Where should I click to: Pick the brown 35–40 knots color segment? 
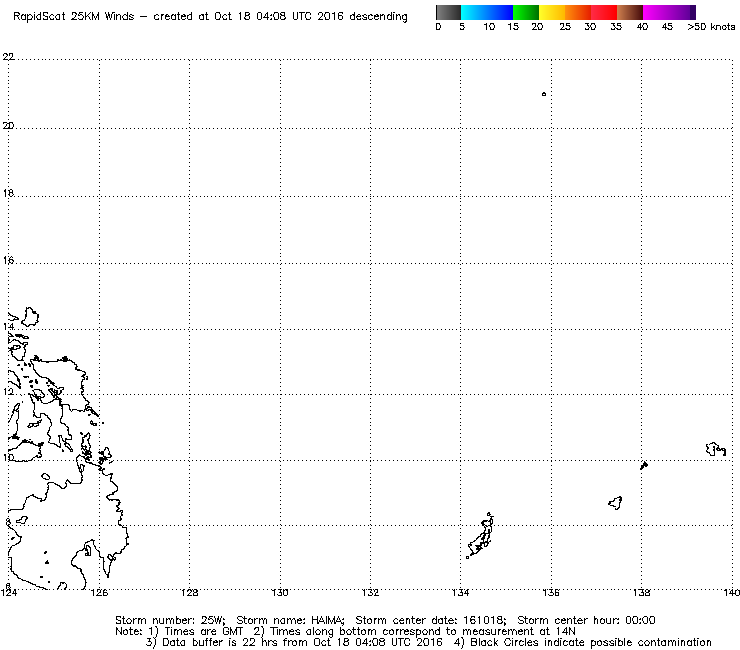[x=630, y=12]
